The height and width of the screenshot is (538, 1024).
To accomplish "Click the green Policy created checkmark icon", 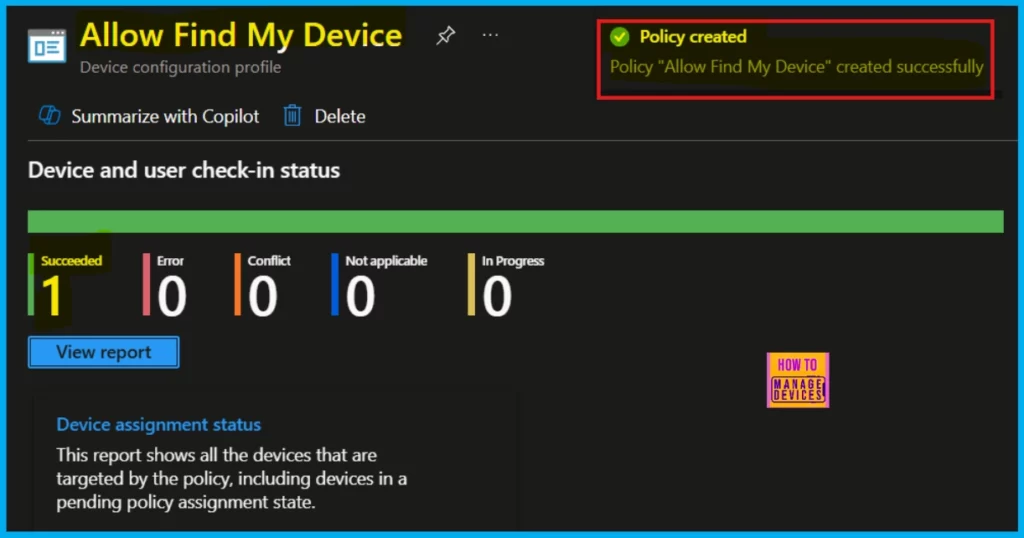I will pyautogui.click(x=619, y=37).
